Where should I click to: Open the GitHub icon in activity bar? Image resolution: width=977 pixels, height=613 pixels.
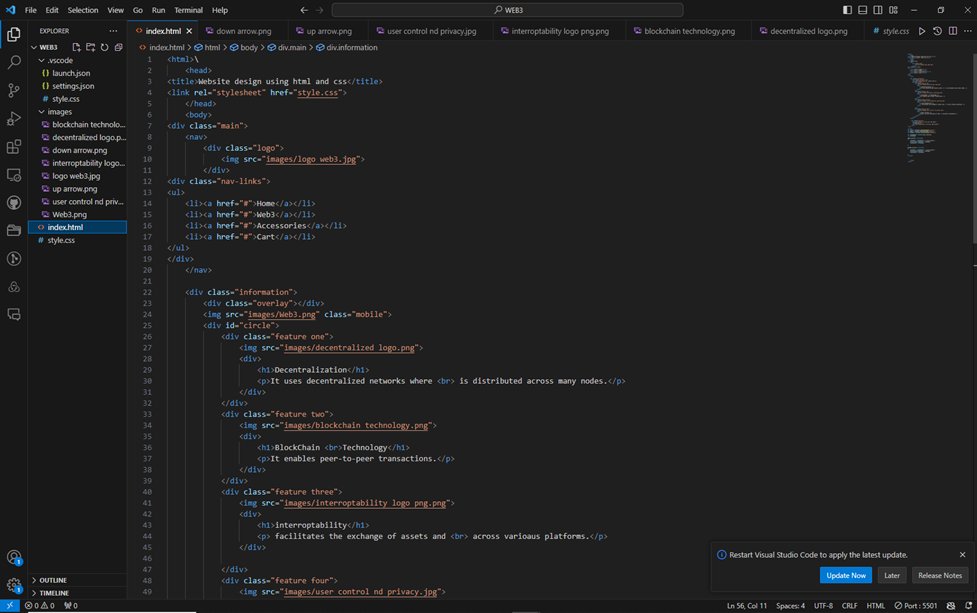[x=14, y=202]
